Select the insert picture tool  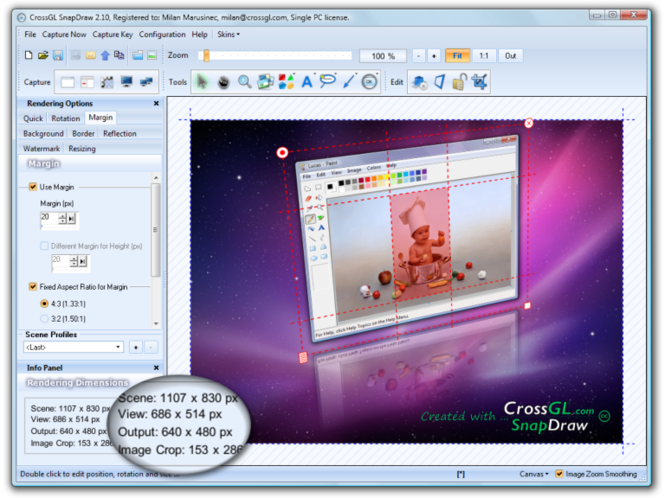click(265, 82)
